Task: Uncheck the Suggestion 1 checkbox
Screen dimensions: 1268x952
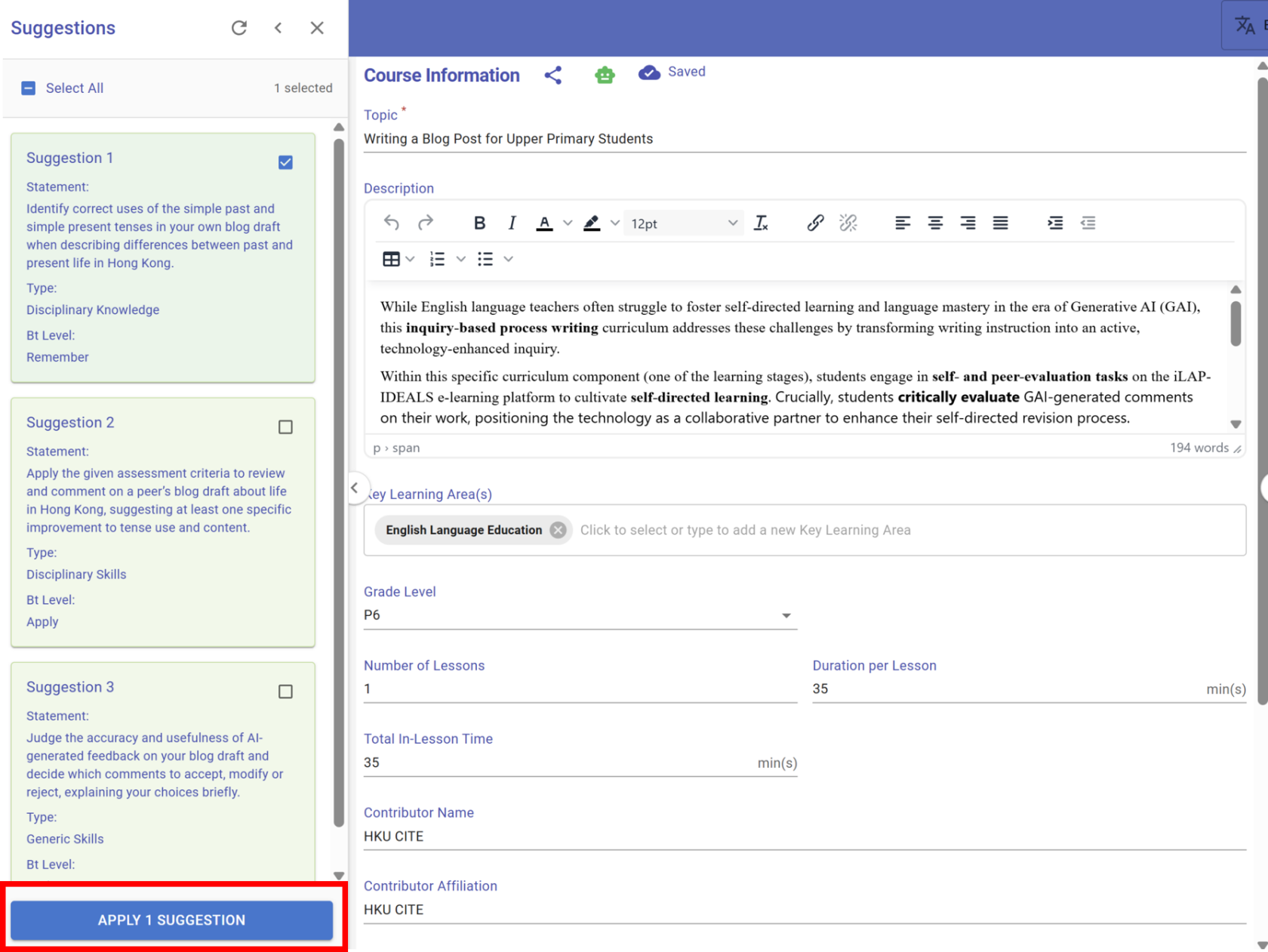Action: [285, 162]
